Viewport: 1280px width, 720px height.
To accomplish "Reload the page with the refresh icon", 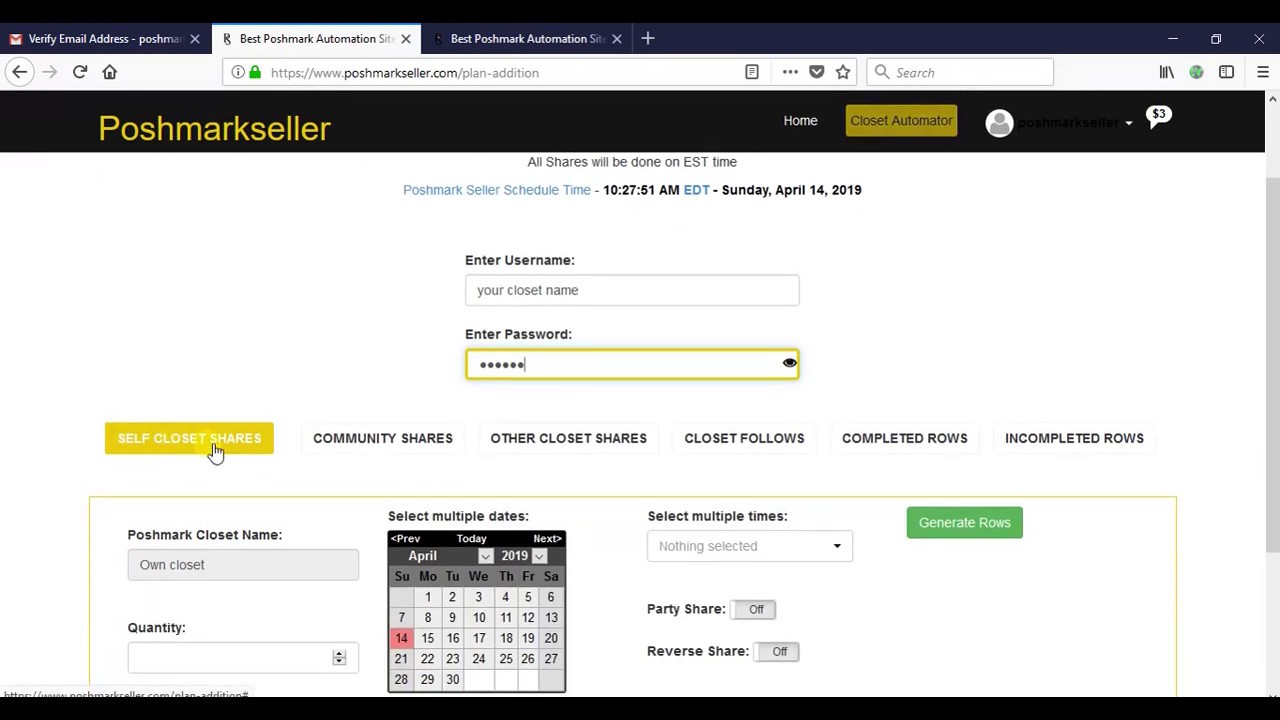I will click(80, 72).
